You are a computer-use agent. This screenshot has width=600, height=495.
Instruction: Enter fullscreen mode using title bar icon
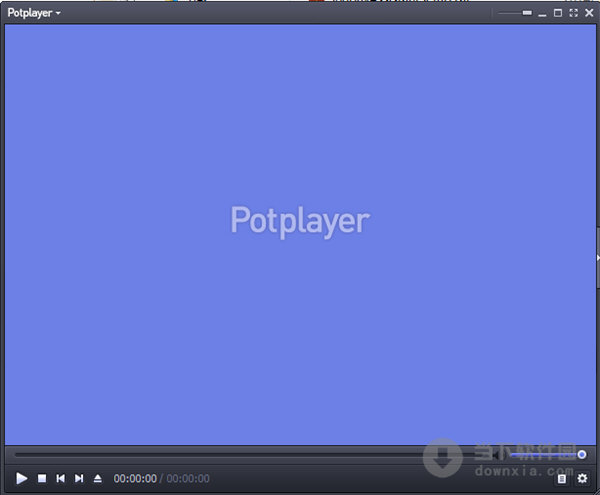click(573, 13)
